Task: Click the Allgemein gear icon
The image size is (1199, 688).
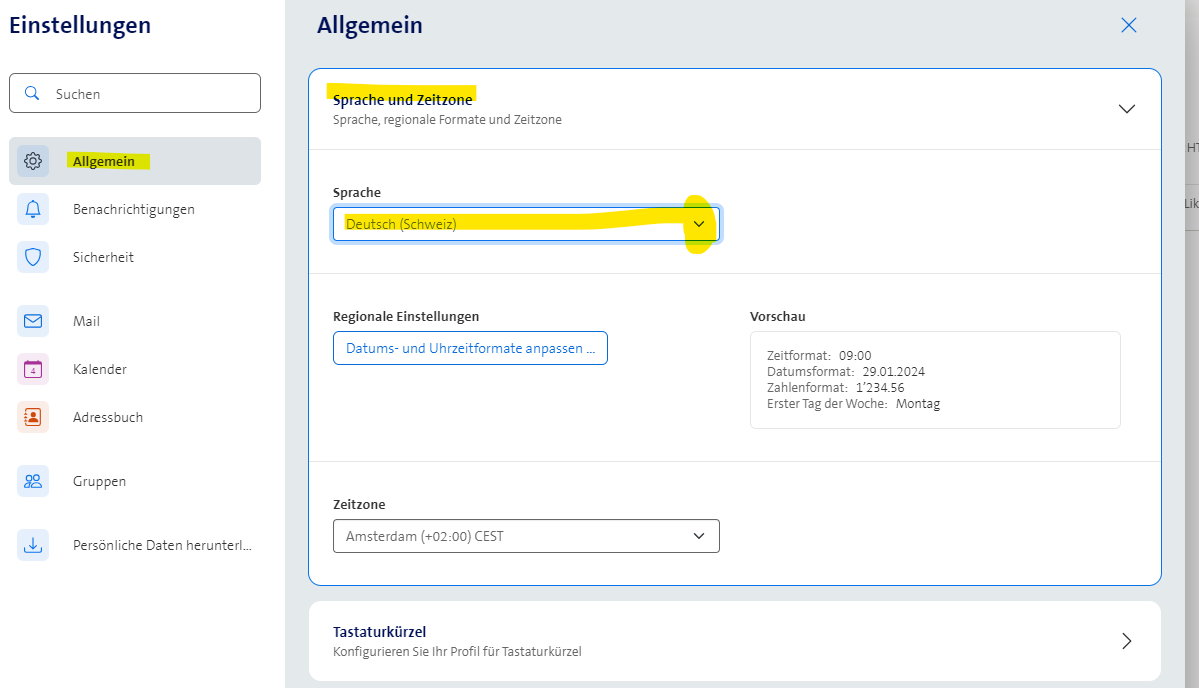Action: click(33, 161)
